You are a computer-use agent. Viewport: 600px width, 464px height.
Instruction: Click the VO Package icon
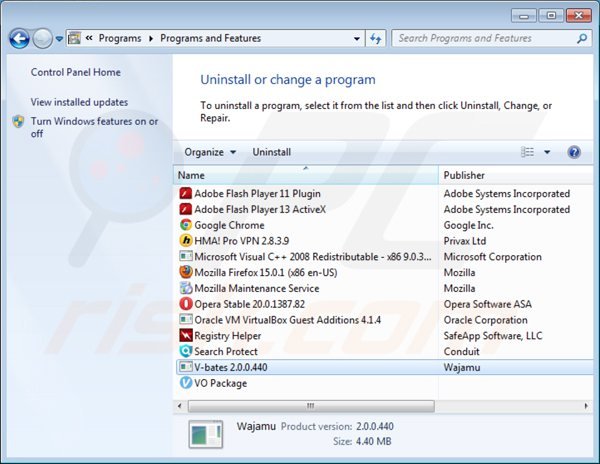(186, 383)
